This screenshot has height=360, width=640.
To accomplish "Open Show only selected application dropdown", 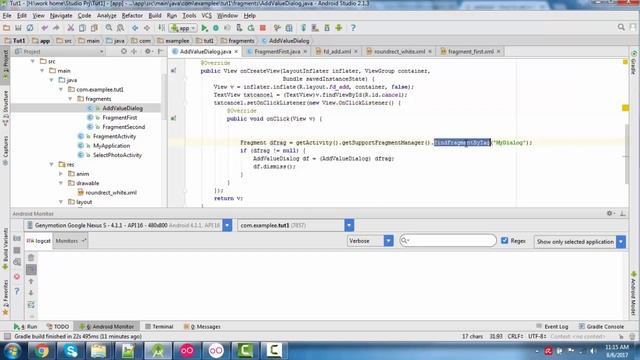I will click(x=621, y=242).
